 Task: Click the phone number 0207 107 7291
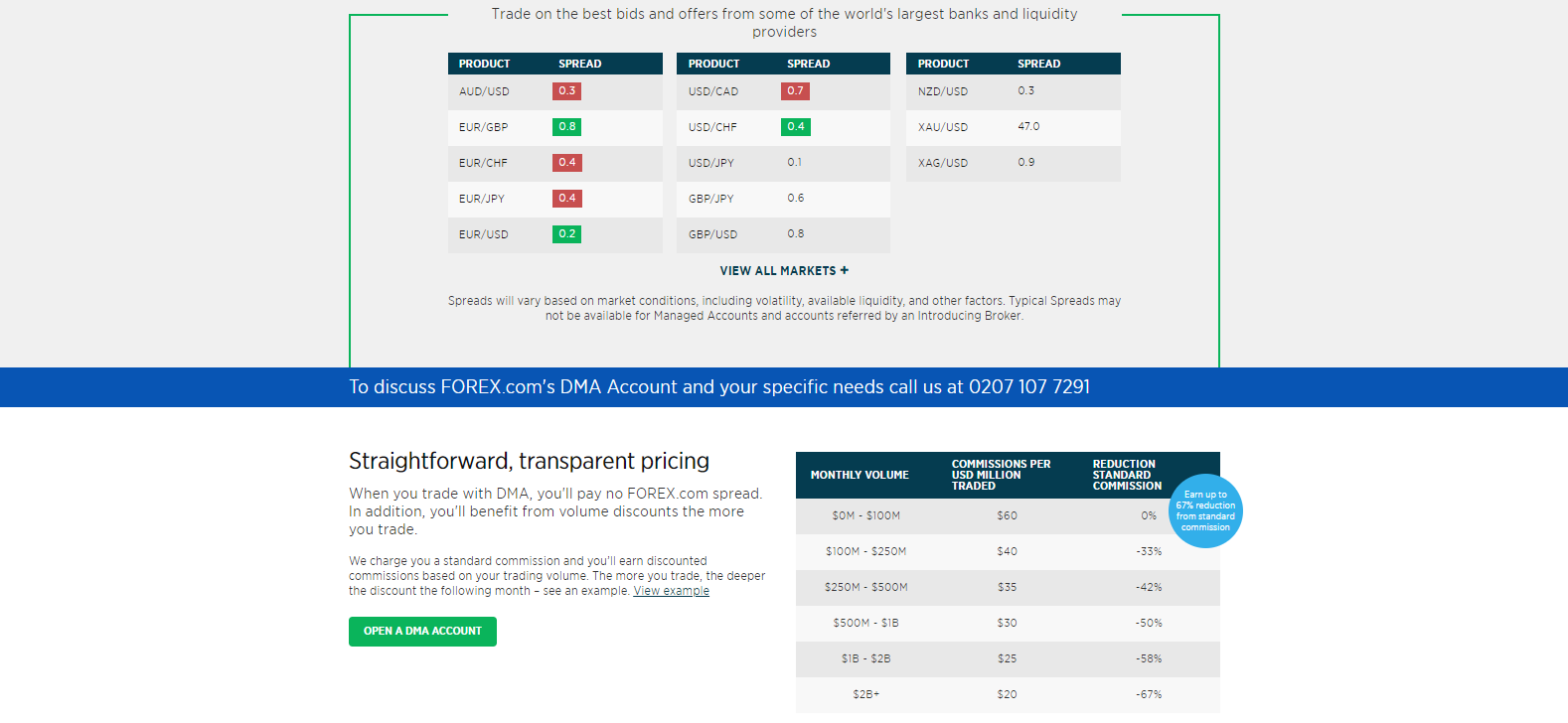[x=1028, y=387]
